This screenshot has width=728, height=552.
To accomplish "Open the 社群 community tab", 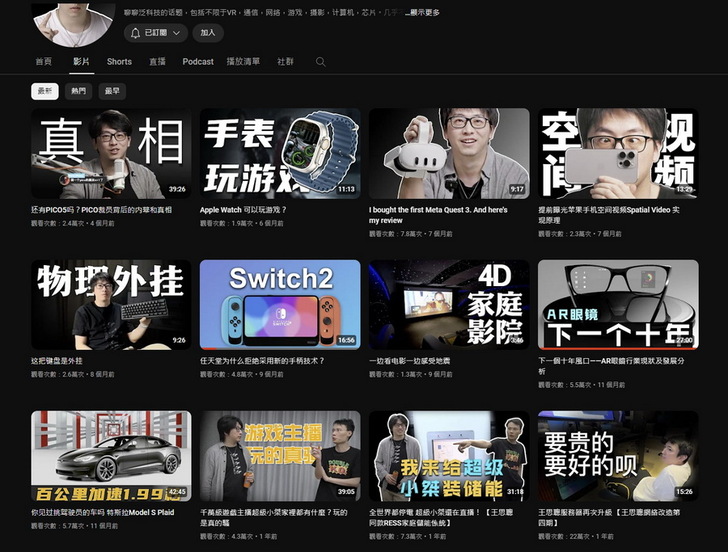I will pyautogui.click(x=285, y=62).
